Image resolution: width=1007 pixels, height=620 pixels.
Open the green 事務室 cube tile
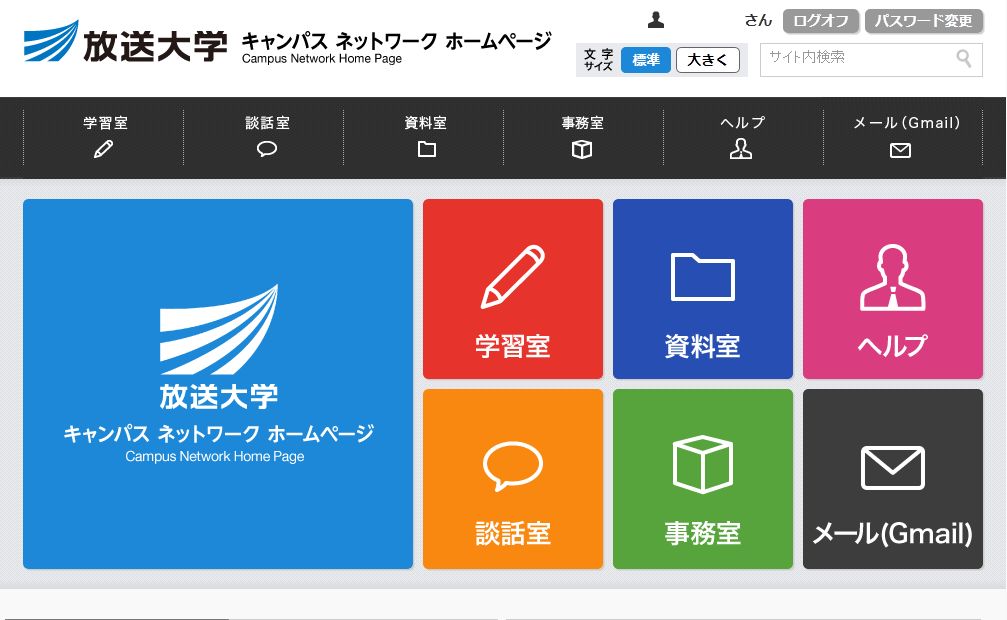pos(703,479)
